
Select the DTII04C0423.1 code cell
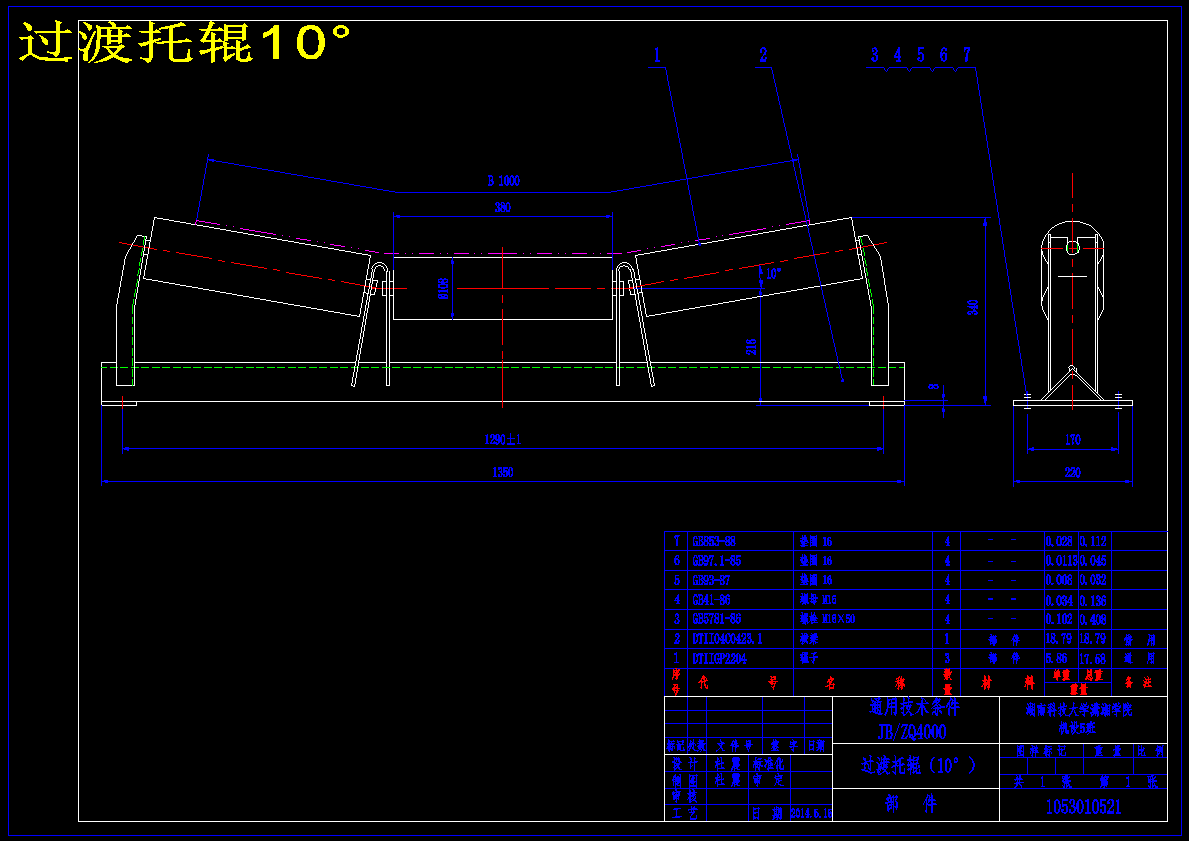pos(727,639)
